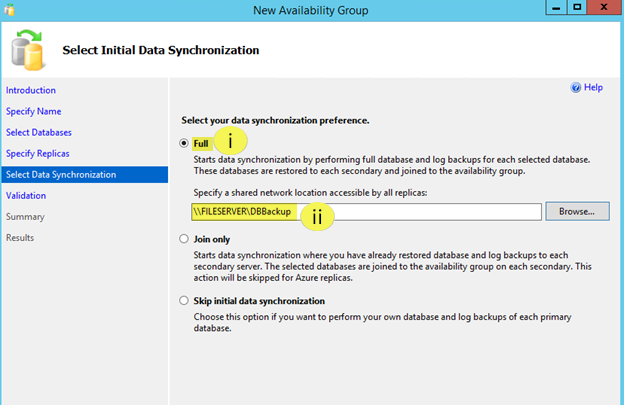Screen dimensions: 624x405
Task: Open the Help link text
Action: [x=593, y=88]
